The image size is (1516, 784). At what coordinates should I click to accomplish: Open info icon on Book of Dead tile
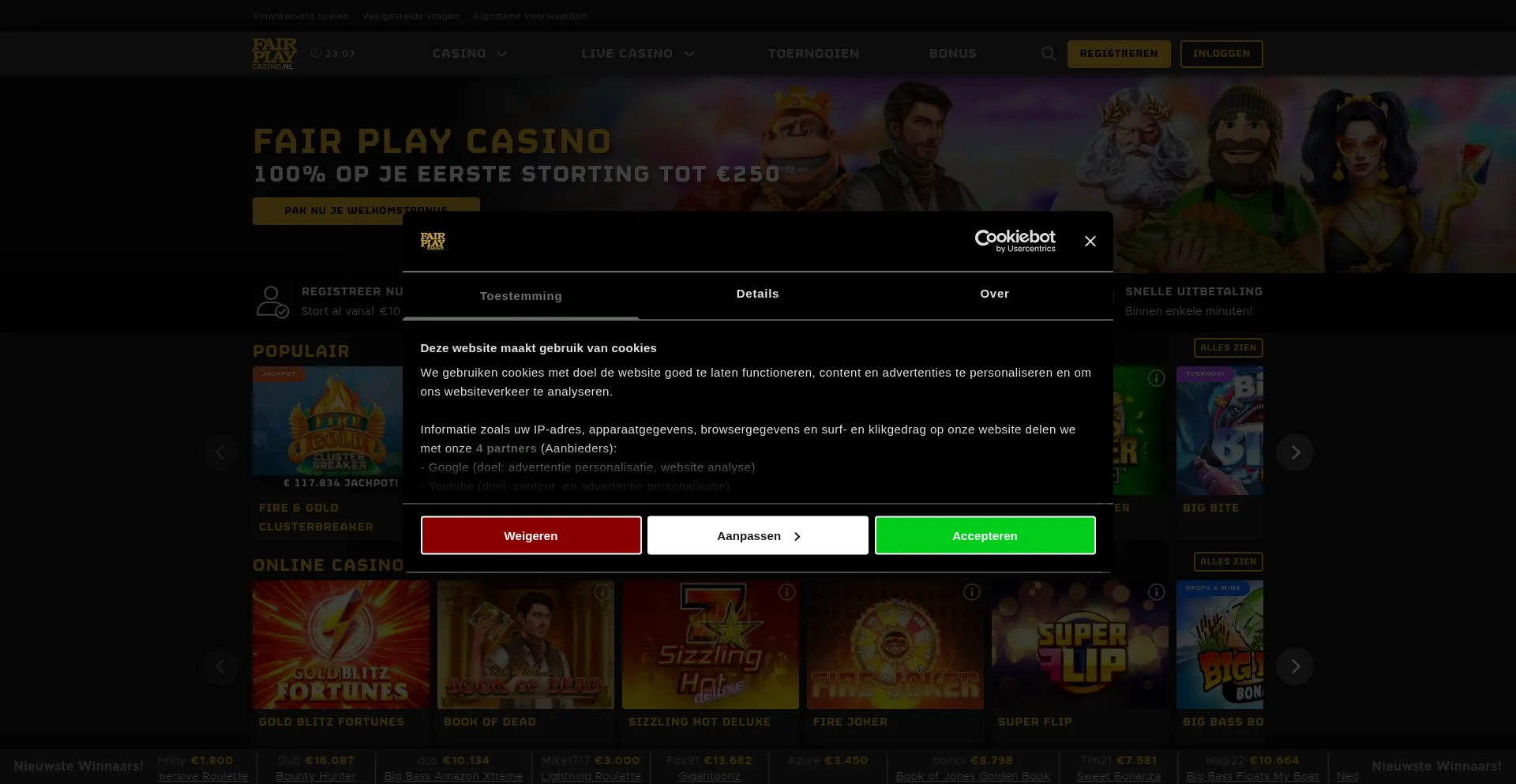coord(602,592)
